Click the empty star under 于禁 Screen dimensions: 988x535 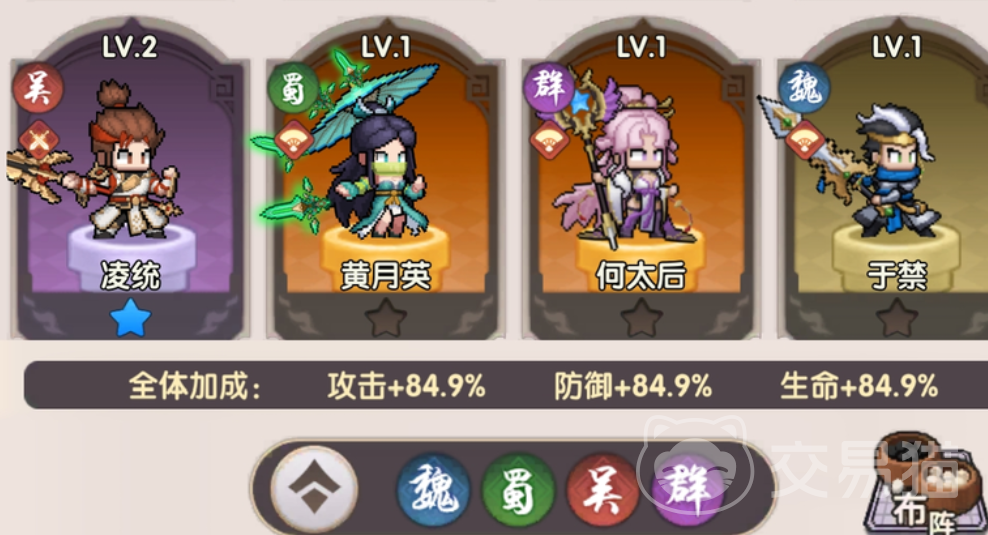tap(897, 318)
